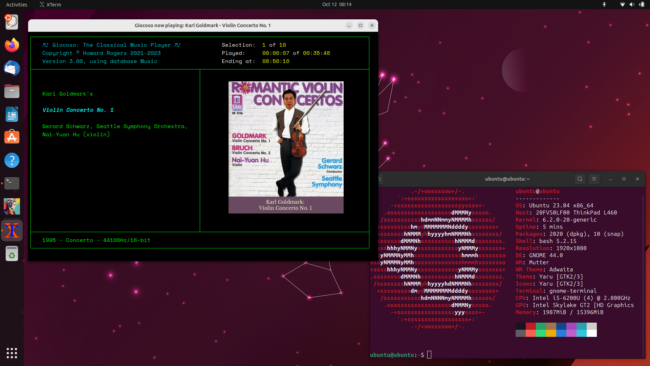
Task: Open the XTerm app menu in top bar
Action: [50, 5]
